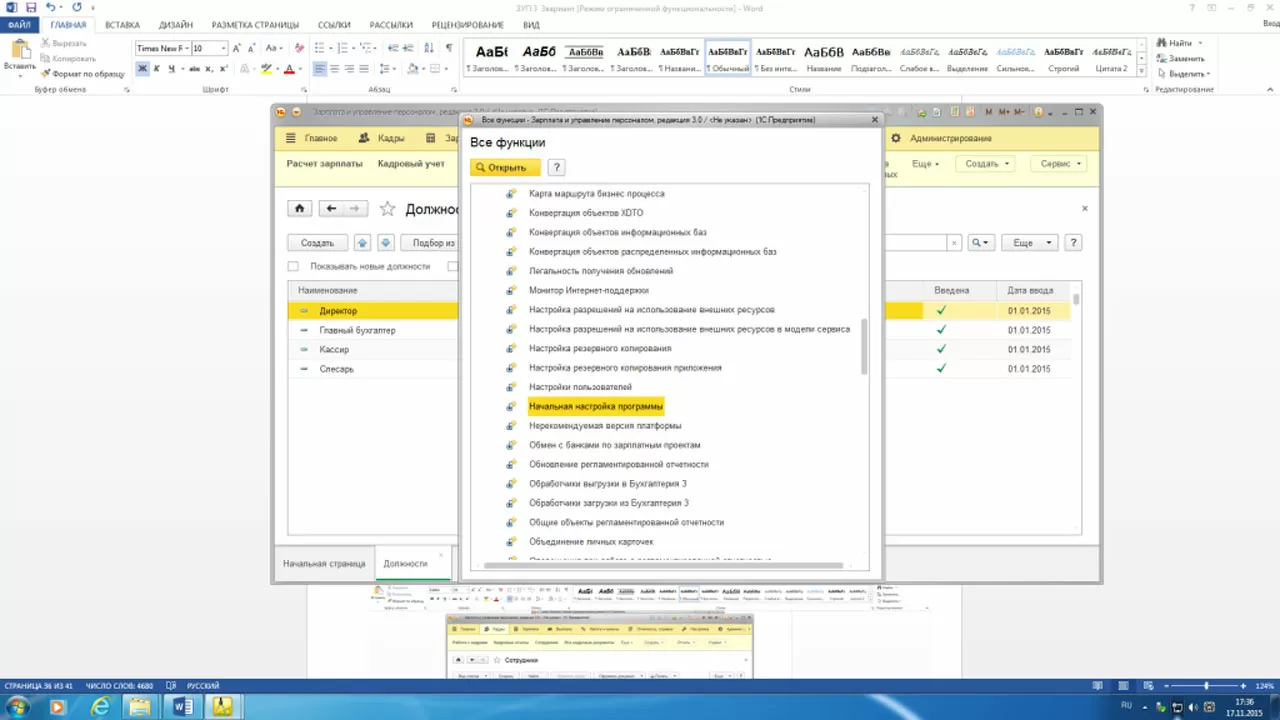
Task: Add current page to favorites with star icon
Action: click(x=387, y=209)
